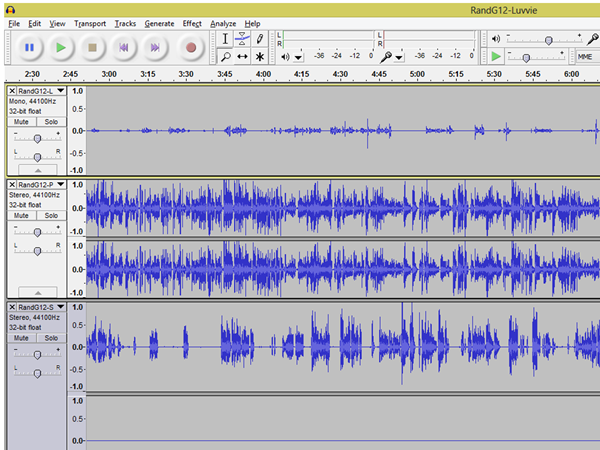Solo the RandG12-L track

pyautogui.click(x=51, y=122)
